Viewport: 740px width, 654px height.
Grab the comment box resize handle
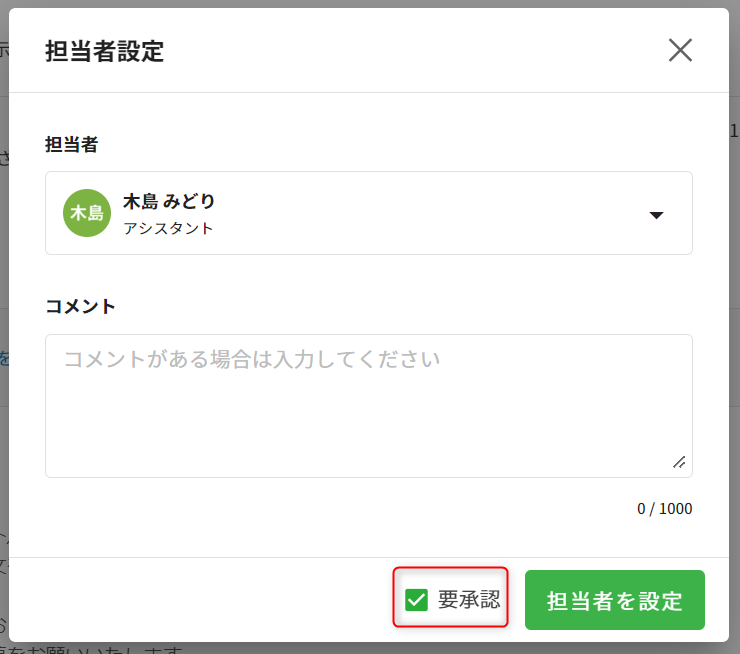click(679, 462)
